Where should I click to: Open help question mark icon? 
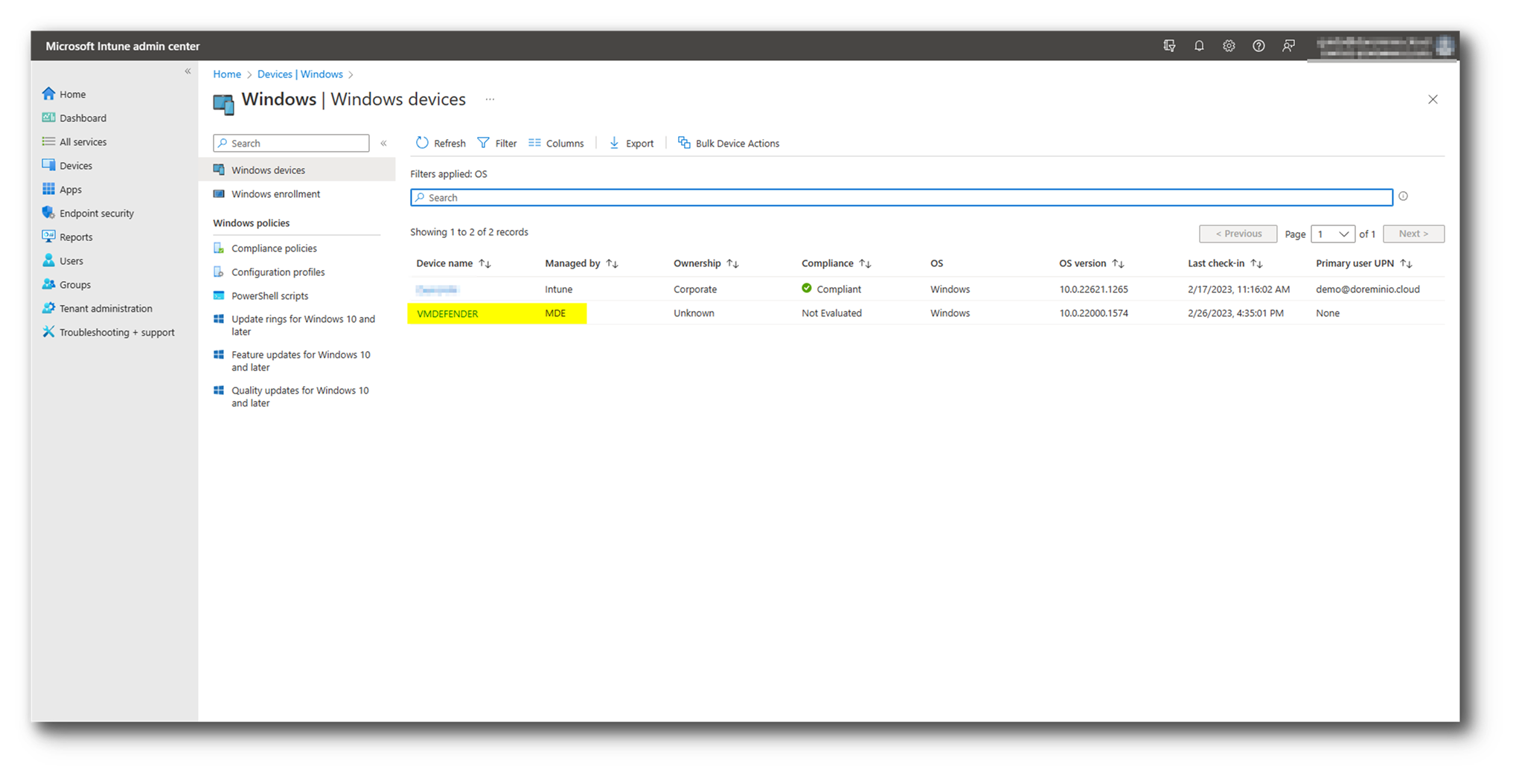(1259, 46)
